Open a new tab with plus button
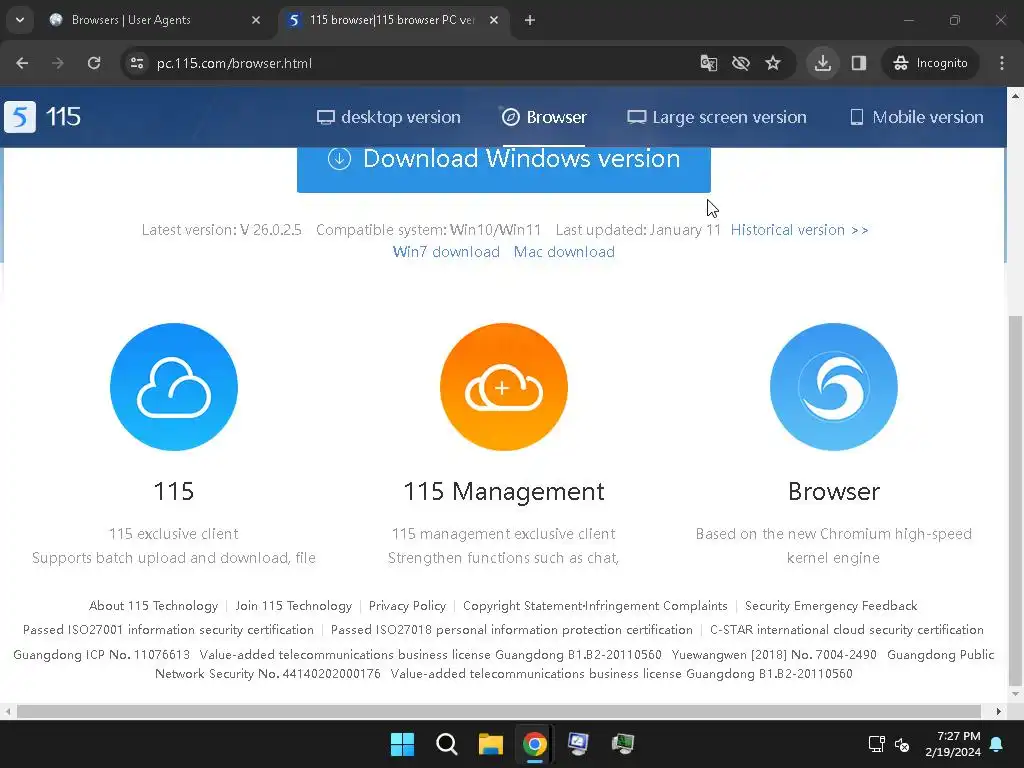Viewport: 1024px width, 768px height. click(530, 20)
